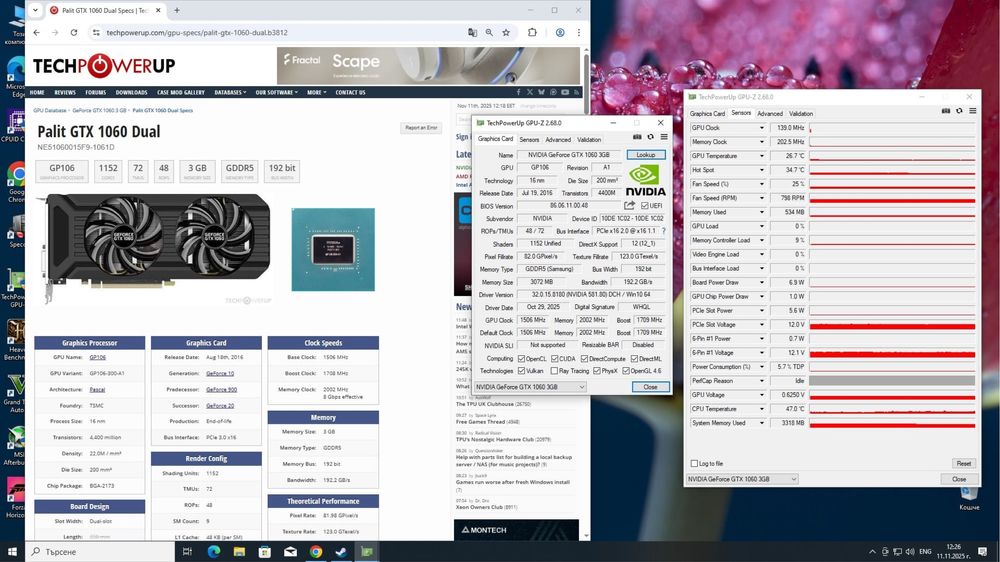Toggle the DirectML checkbox
The height and width of the screenshot is (562, 1000).
635,359
